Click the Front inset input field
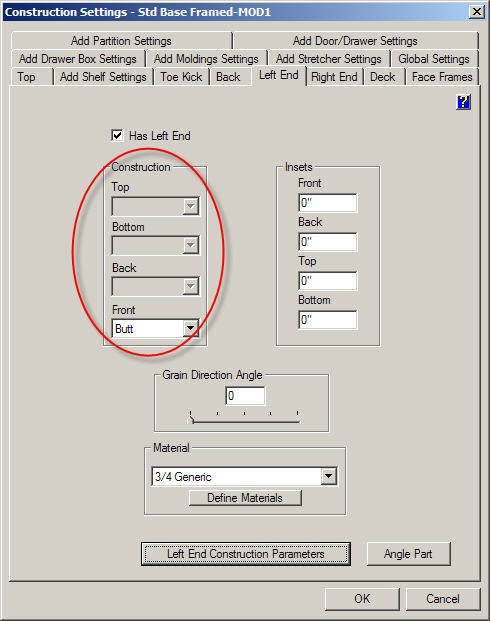The width and height of the screenshot is (490, 621). pyautogui.click(x=328, y=203)
